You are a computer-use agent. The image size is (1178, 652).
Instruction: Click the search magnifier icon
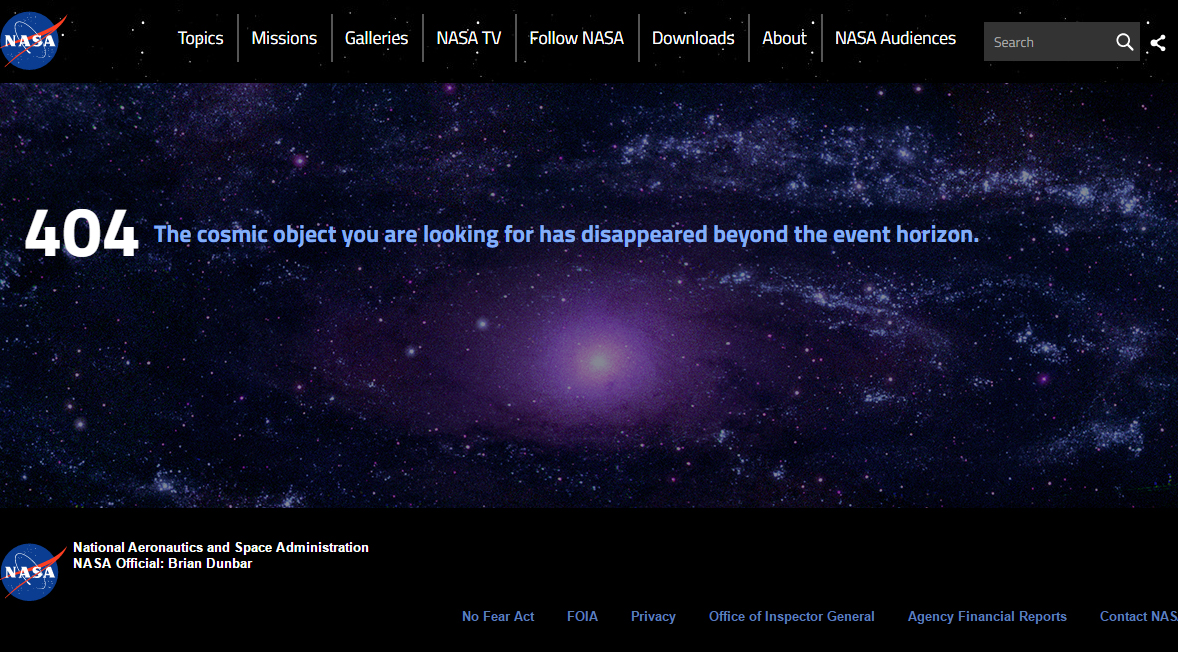point(1124,42)
